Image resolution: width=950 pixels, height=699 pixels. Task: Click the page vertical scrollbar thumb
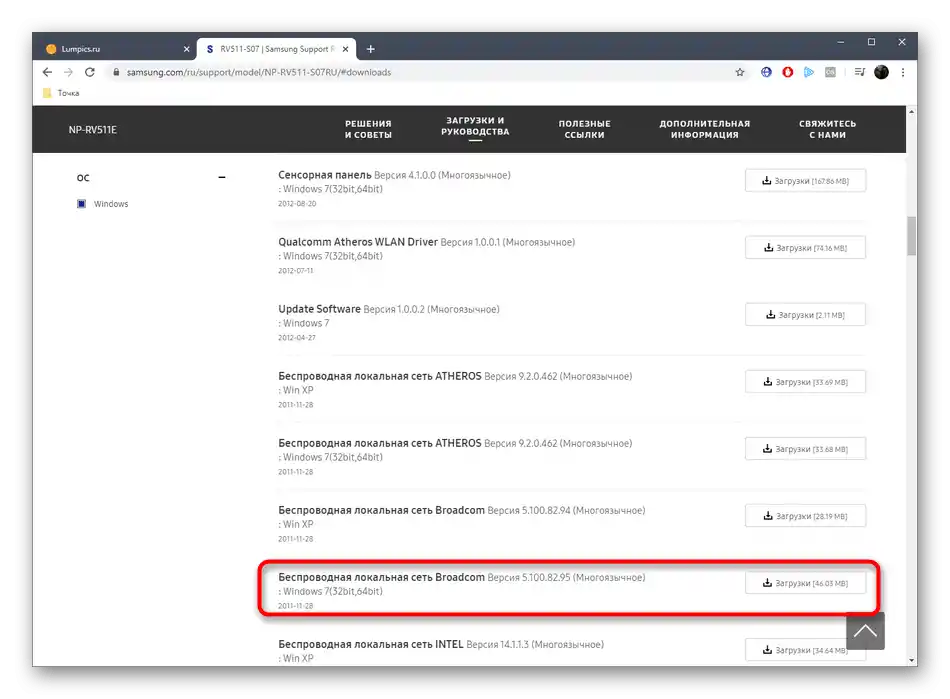[911, 235]
